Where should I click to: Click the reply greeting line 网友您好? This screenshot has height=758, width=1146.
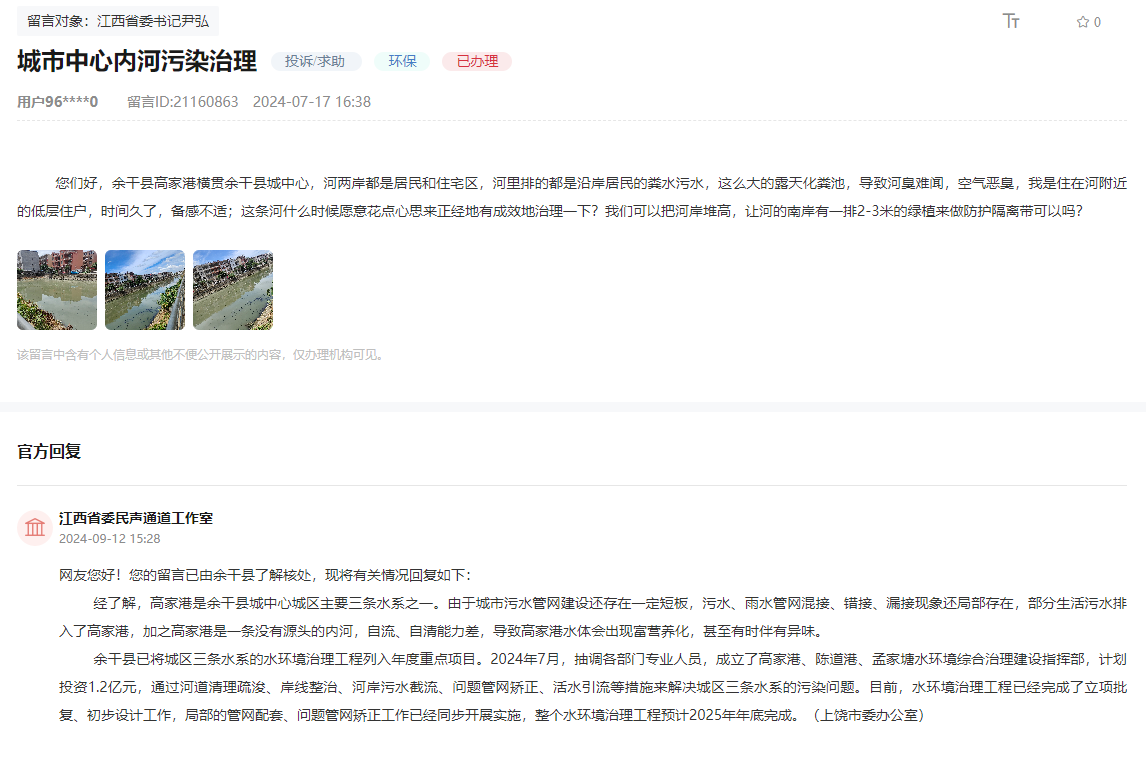coord(264,575)
